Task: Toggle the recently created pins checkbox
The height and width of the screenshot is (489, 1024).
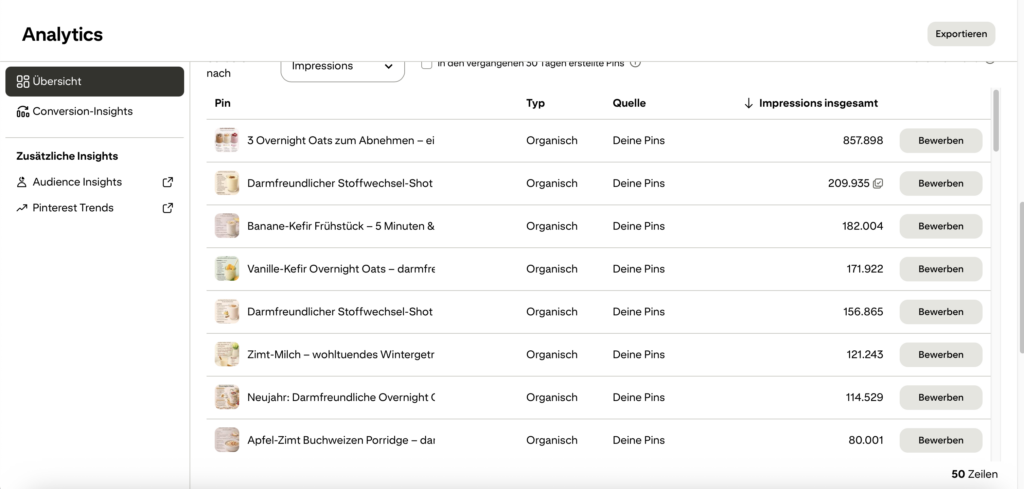Action: point(426,64)
